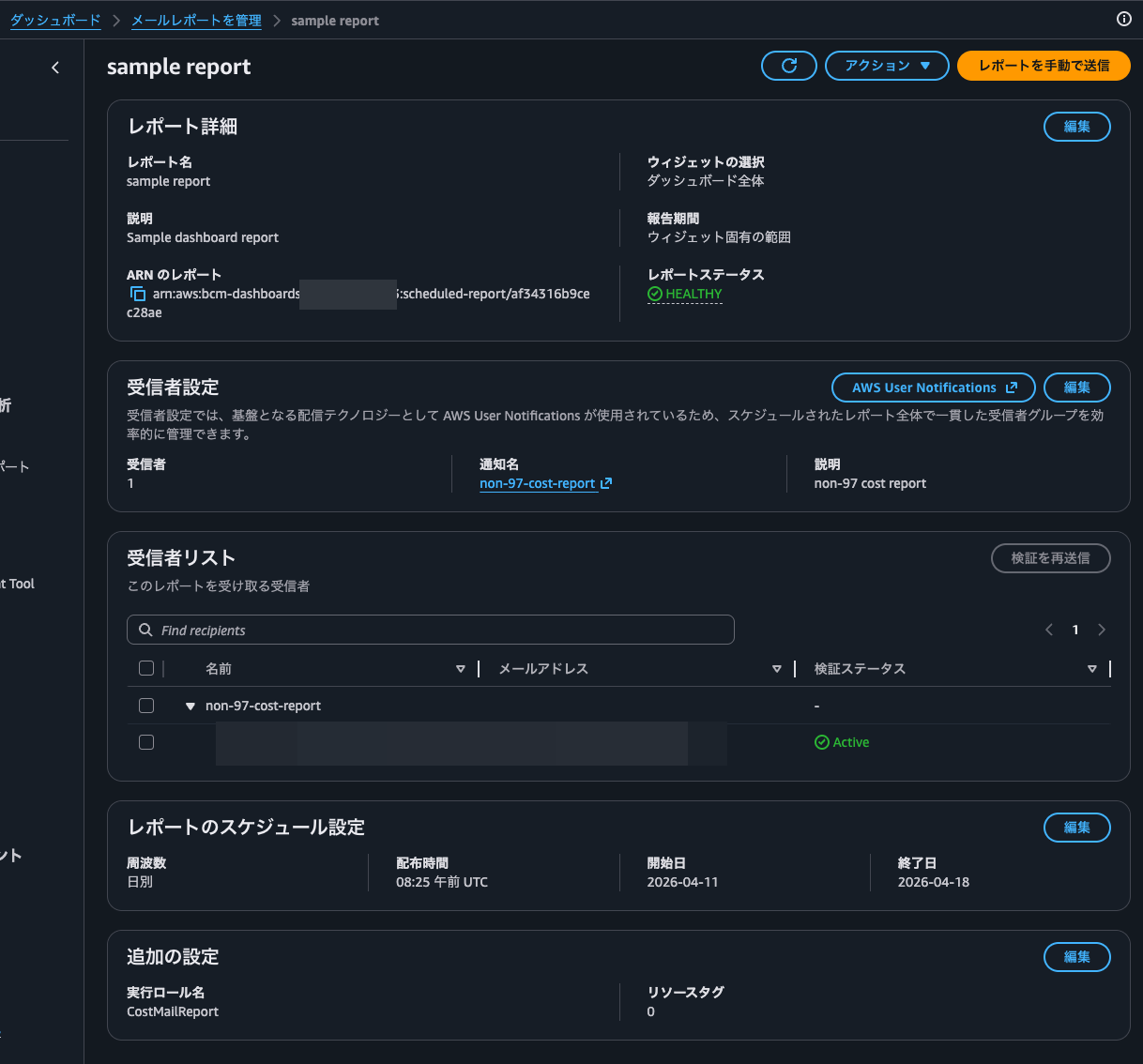Open the info icon at top right

coord(1123,19)
